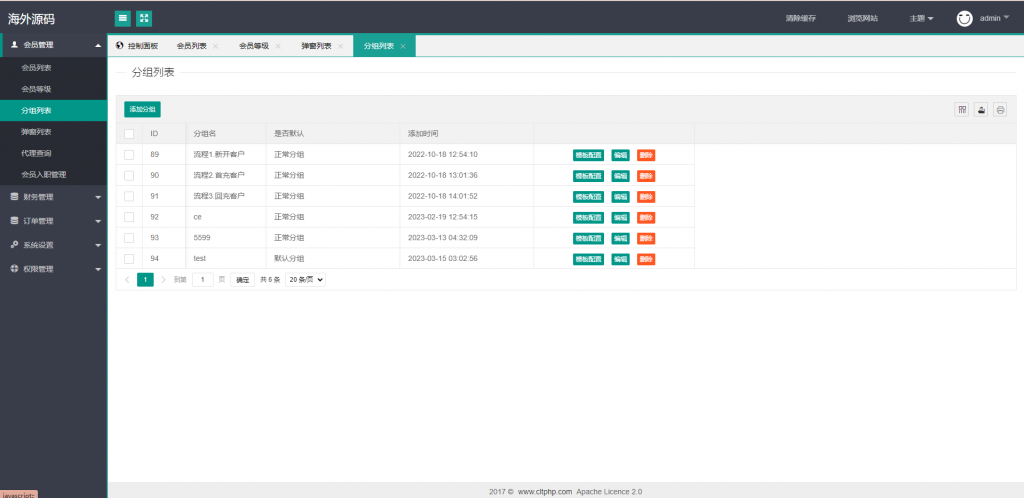Check the checkbox for row ID 89
This screenshot has height=498, width=1024.
(129, 155)
